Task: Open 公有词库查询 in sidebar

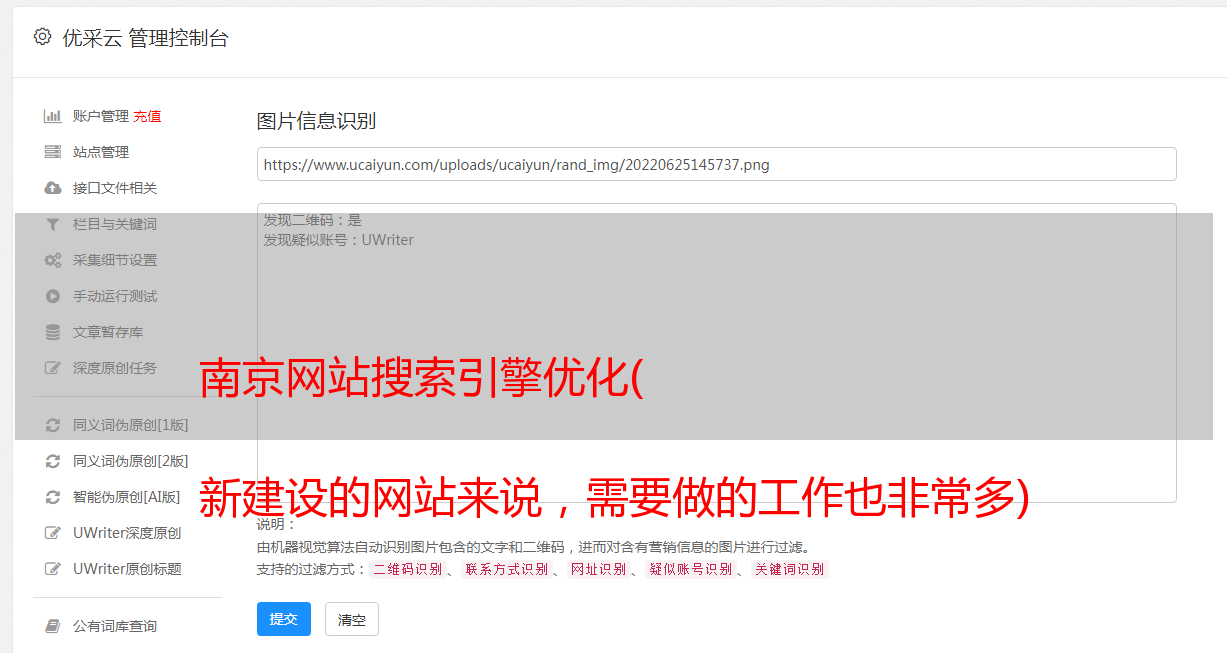Action: pos(115,626)
